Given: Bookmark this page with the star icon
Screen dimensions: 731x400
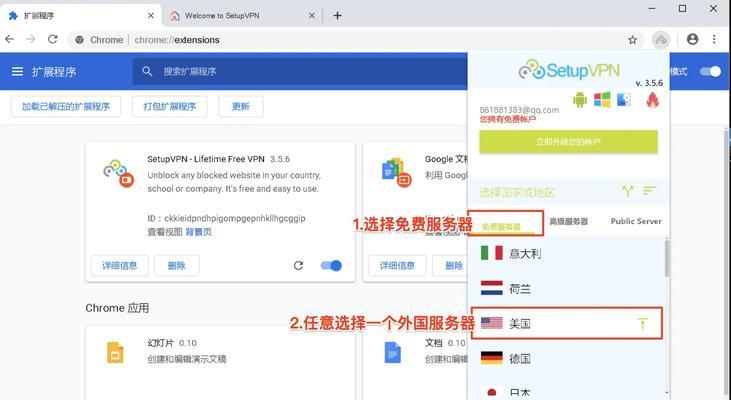Looking at the screenshot, I should [x=632, y=40].
